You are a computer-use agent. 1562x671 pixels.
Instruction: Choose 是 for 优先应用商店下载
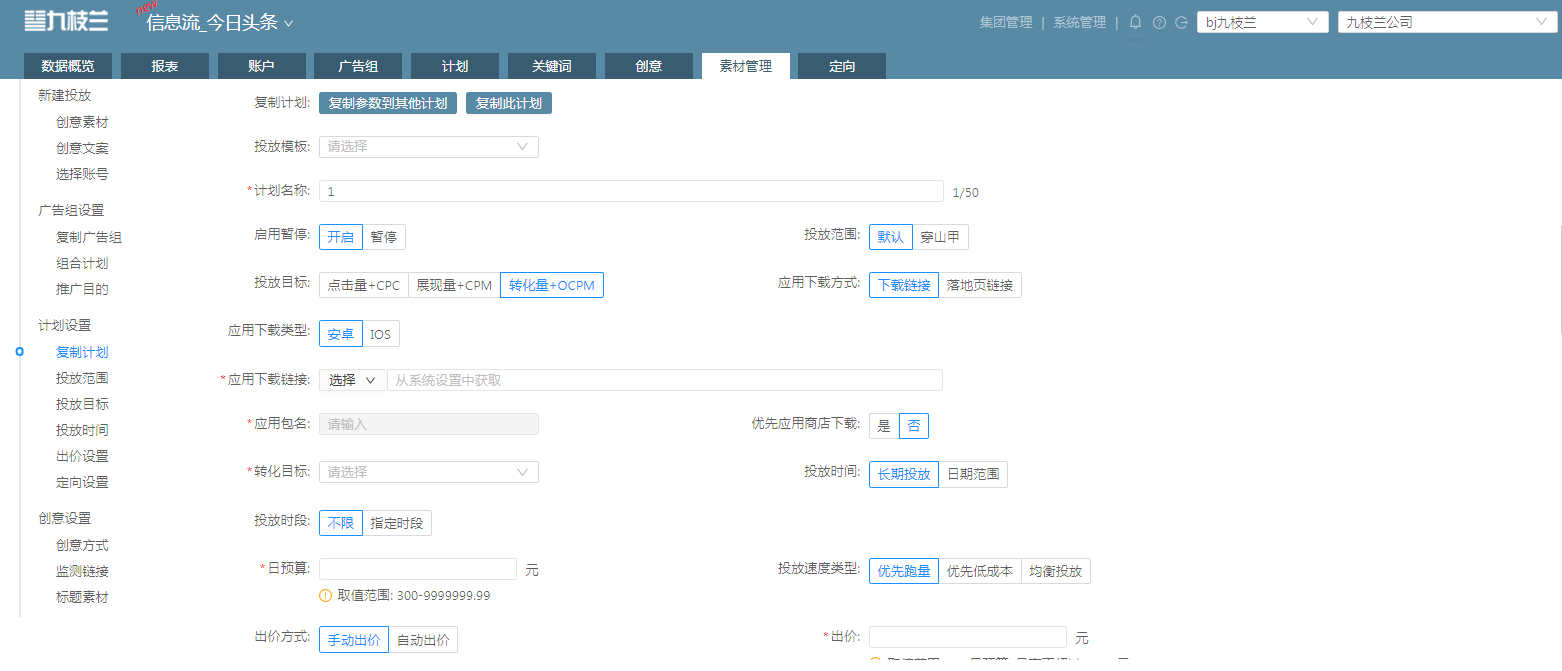coord(884,426)
